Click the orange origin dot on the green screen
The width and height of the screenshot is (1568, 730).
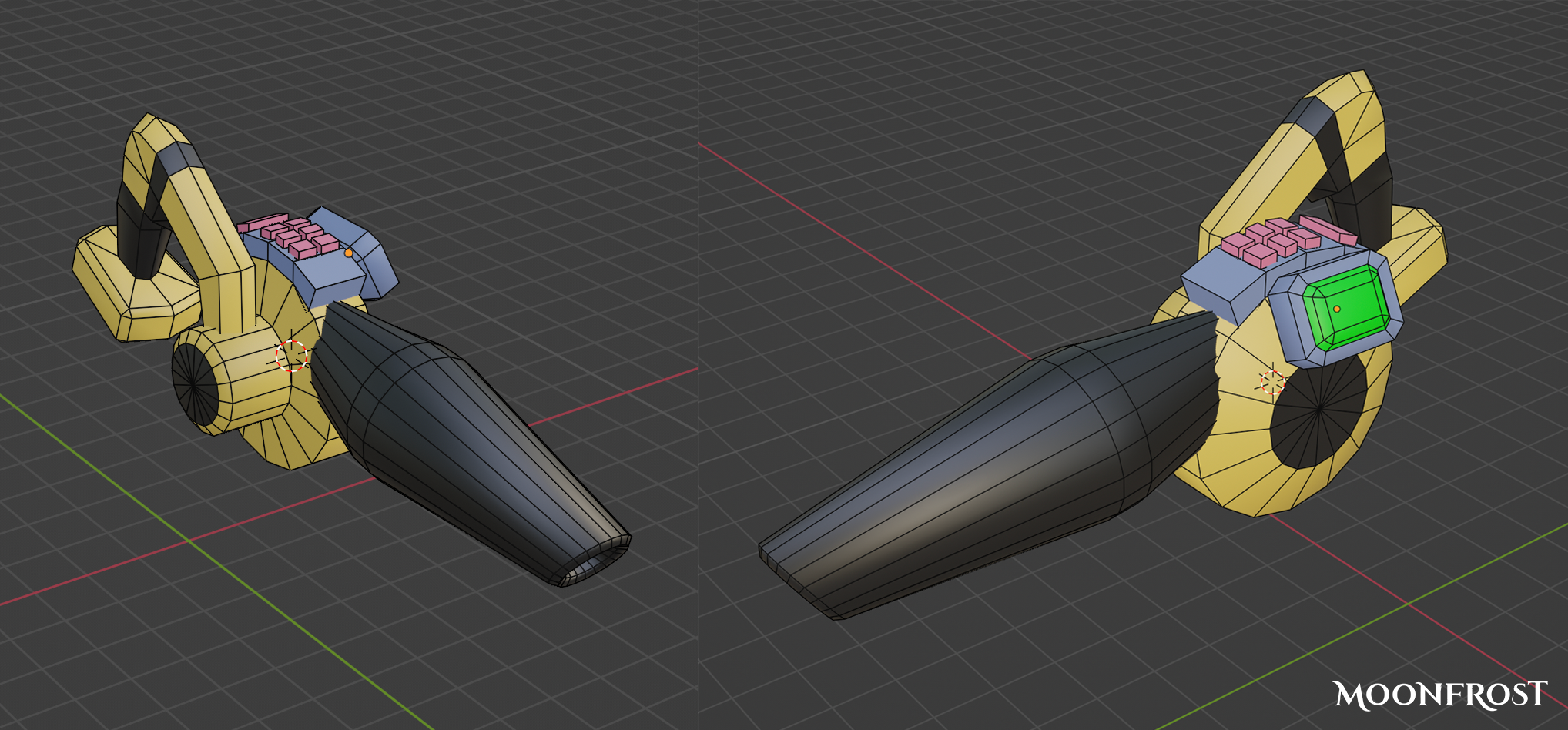1337,309
